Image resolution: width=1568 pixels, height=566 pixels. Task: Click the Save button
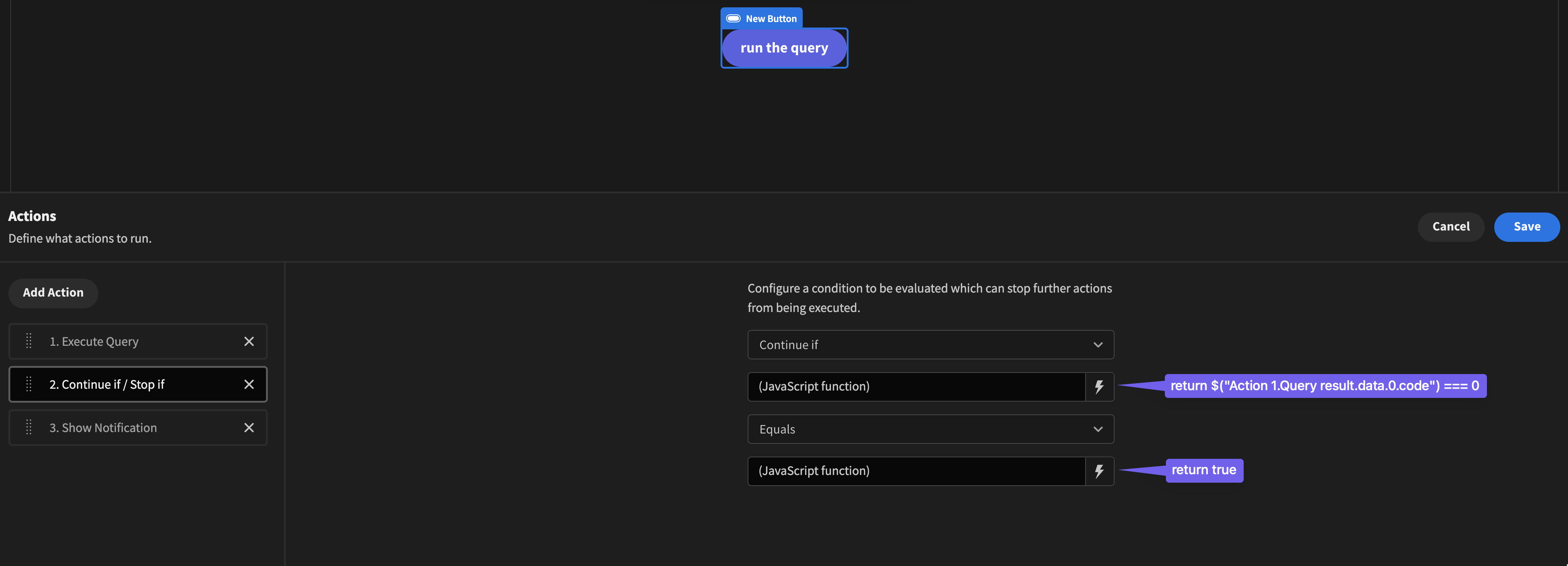1527,226
